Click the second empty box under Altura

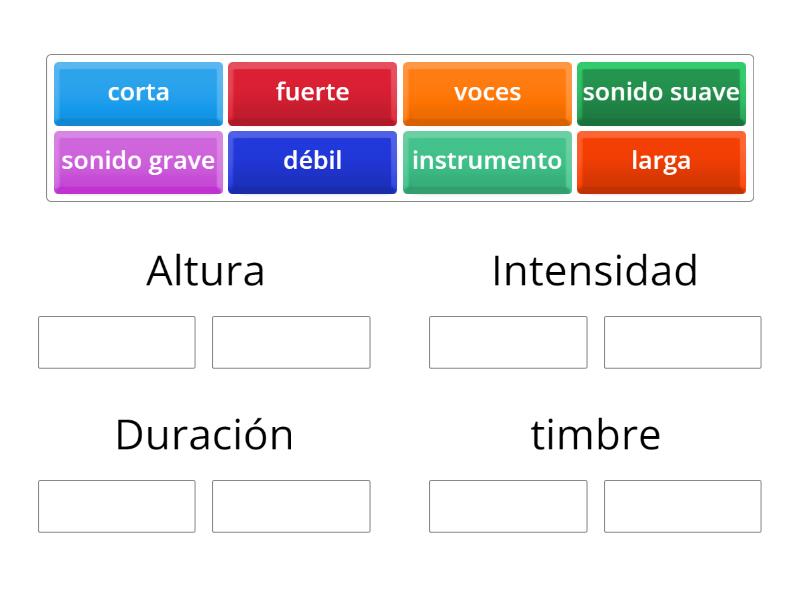click(x=291, y=342)
